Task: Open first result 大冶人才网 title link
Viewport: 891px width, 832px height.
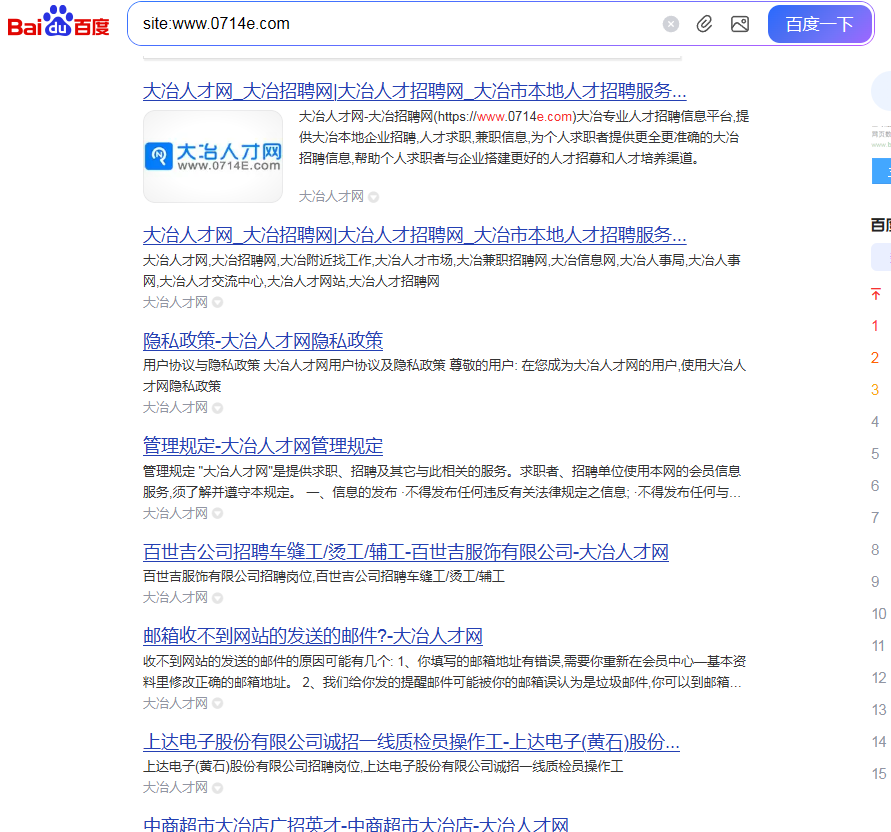Action: tap(414, 91)
